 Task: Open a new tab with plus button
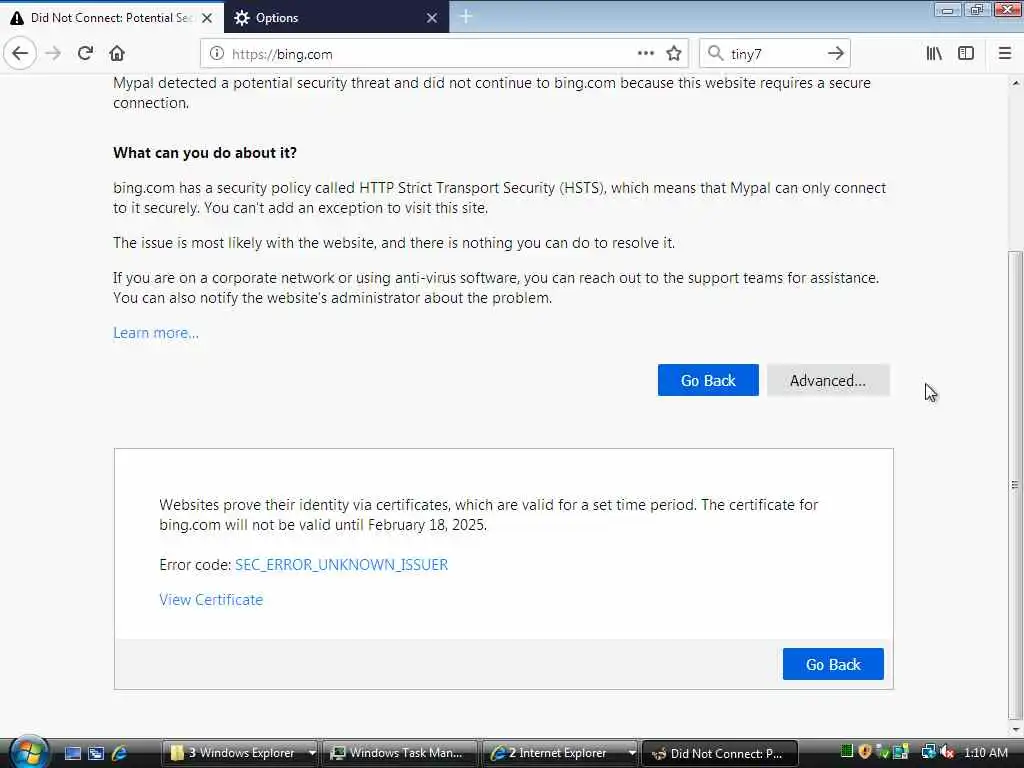pyautogui.click(x=466, y=17)
